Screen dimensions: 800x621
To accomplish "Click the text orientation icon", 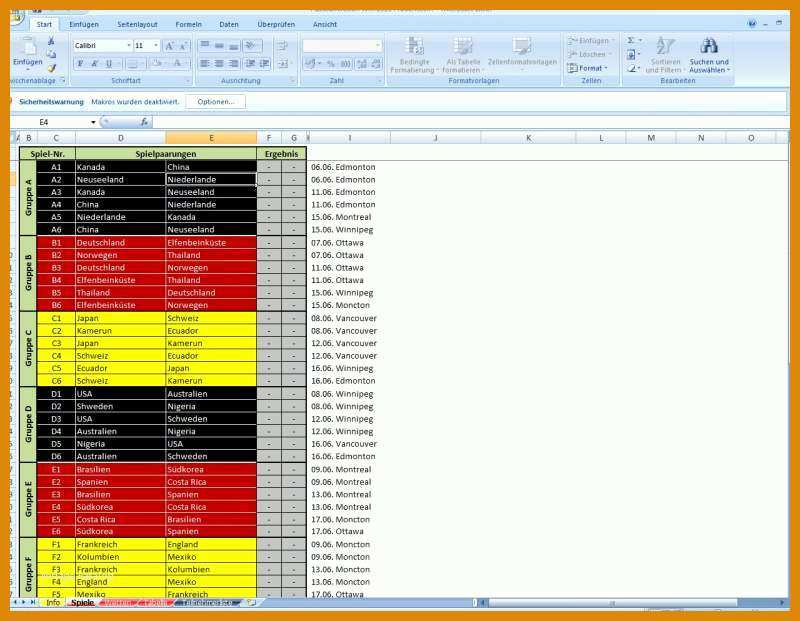I will tap(250, 46).
